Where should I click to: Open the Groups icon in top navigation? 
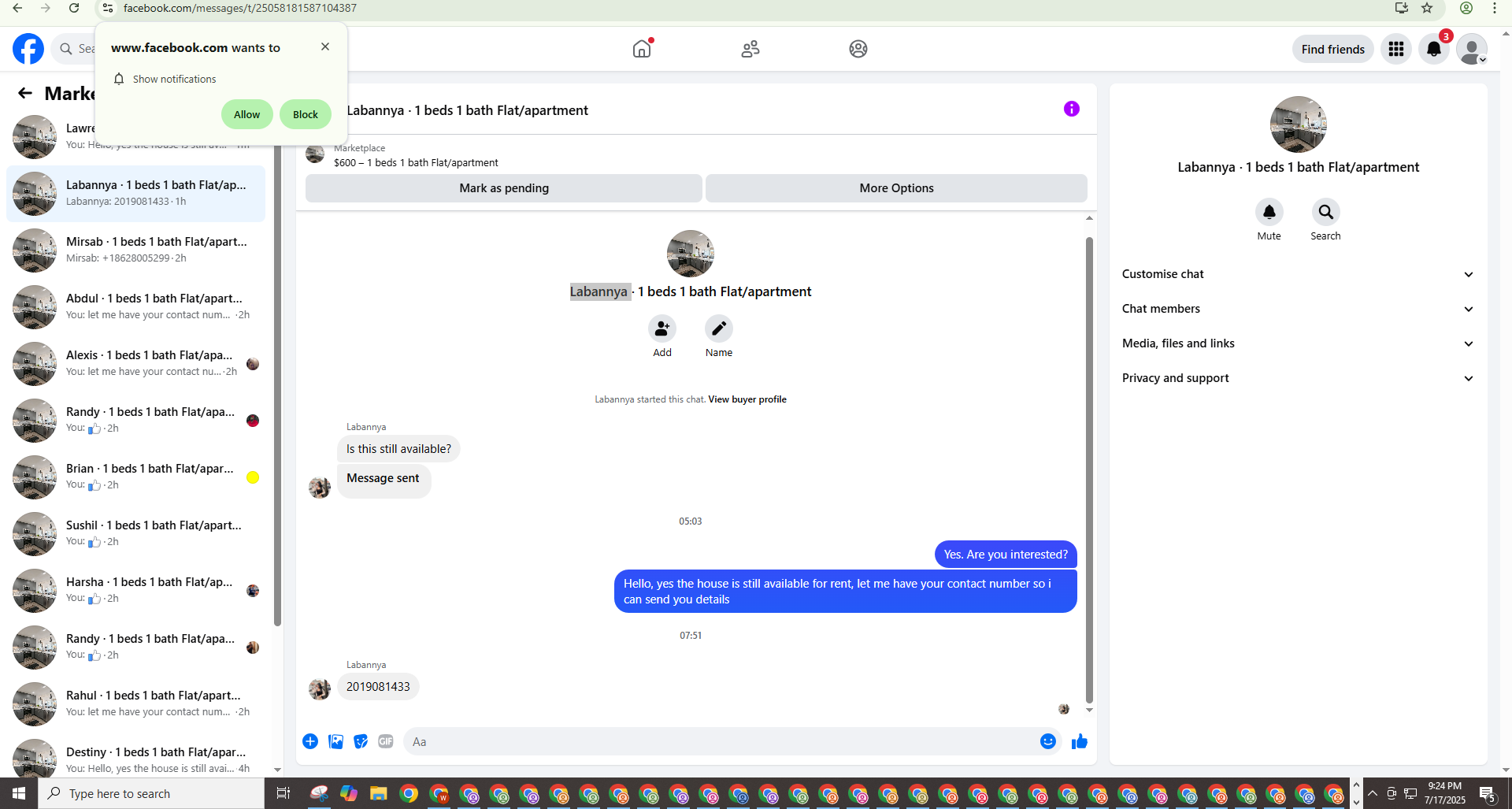(858, 49)
